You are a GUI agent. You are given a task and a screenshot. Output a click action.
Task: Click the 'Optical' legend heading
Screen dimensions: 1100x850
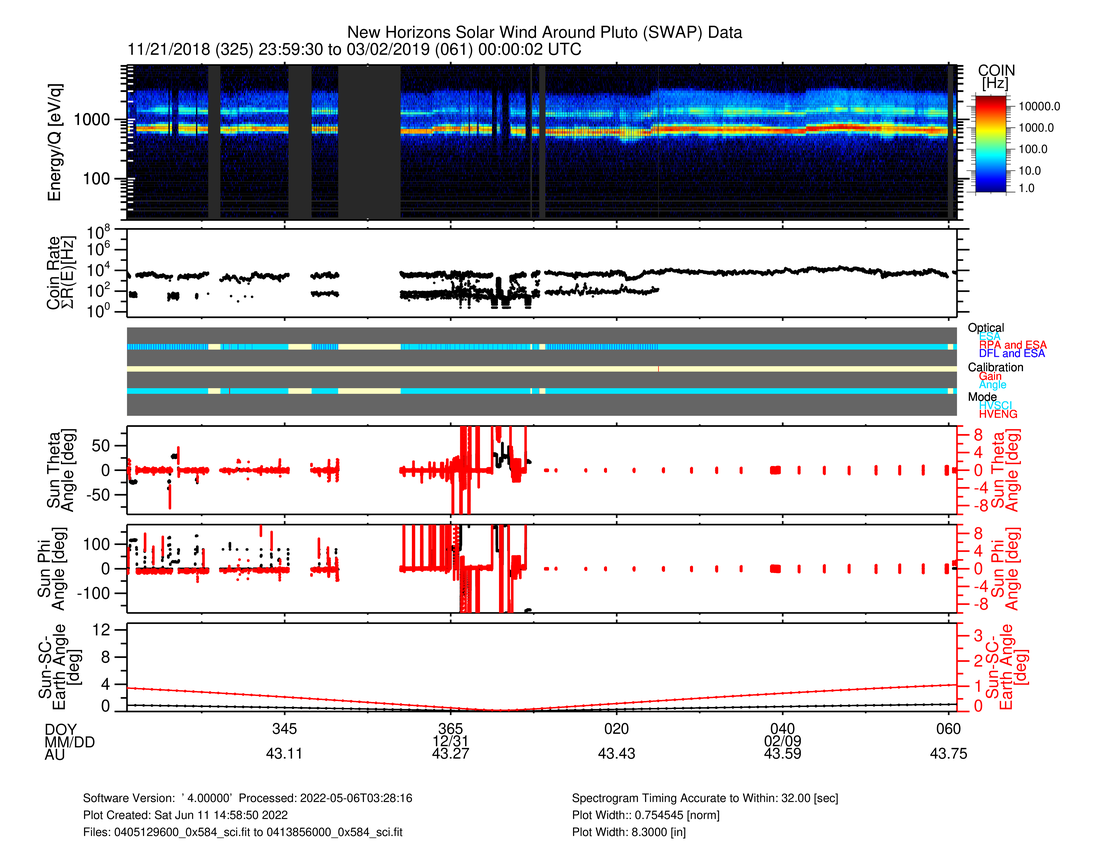(x=986, y=328)
